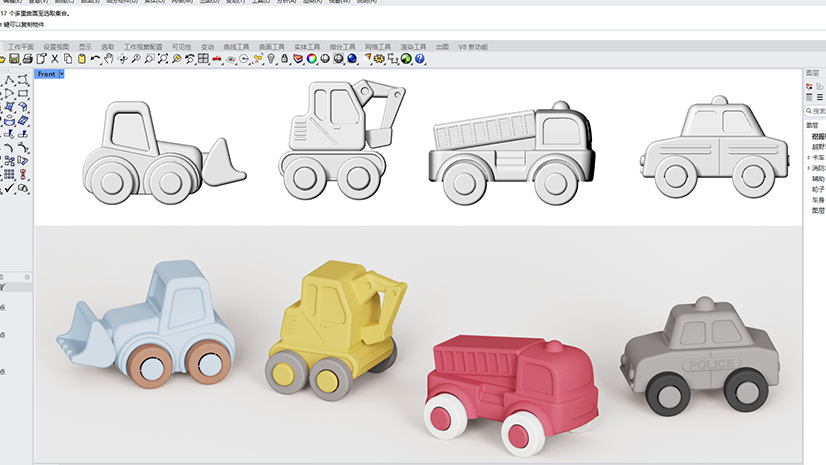Select the Polyline tool in sidebar

click(x=9, y=80)
